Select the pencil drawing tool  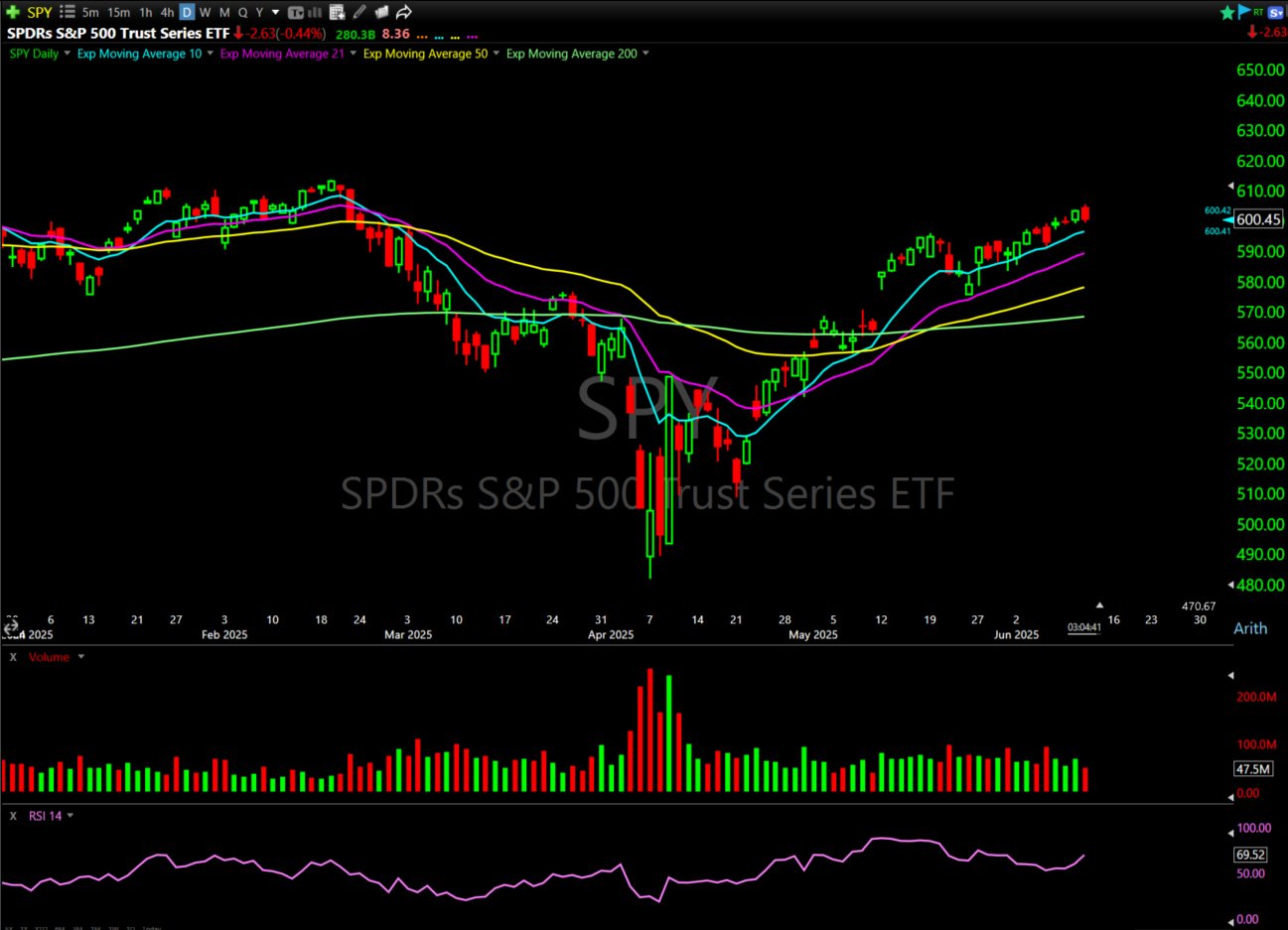click(359, 12)
